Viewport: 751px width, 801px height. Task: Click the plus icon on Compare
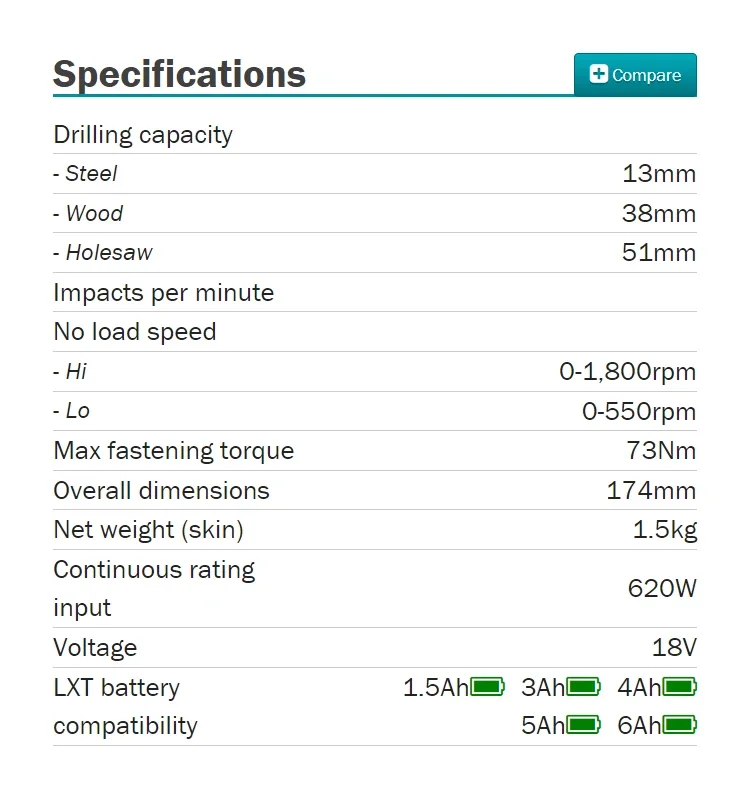click(598, 74)
